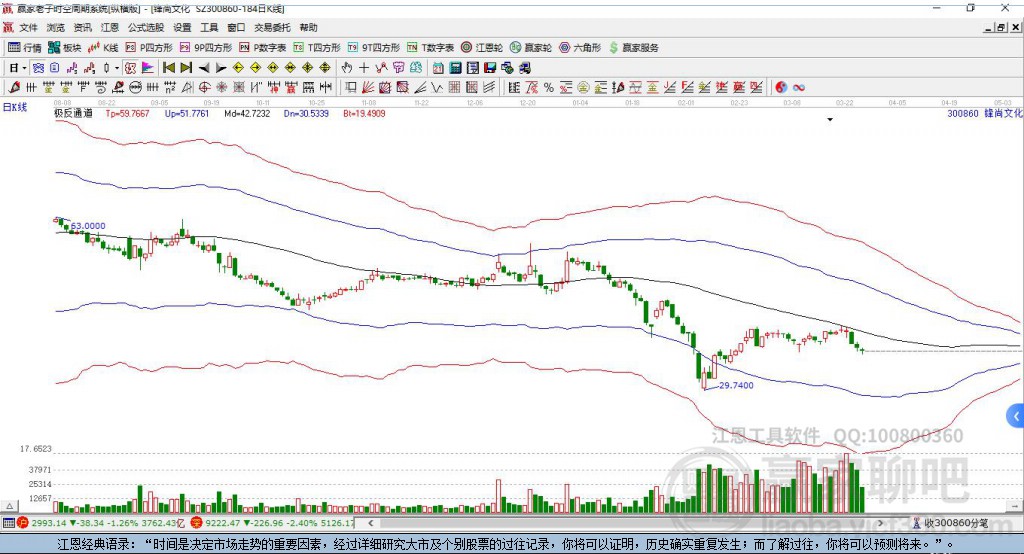Screen dimensions: 1024x554
Task: Jump to last bar icon
Action: point(186,68)
